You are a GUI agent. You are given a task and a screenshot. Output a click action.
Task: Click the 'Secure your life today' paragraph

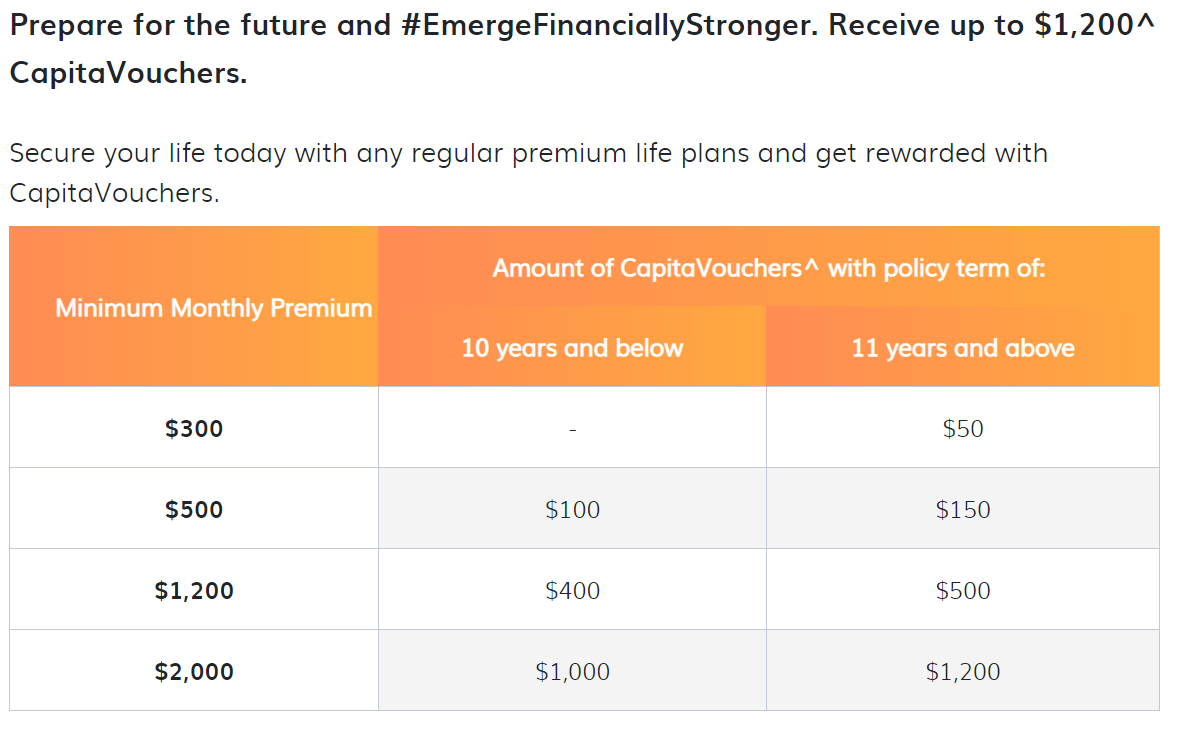pyautogui.click(x=528, y=173)
